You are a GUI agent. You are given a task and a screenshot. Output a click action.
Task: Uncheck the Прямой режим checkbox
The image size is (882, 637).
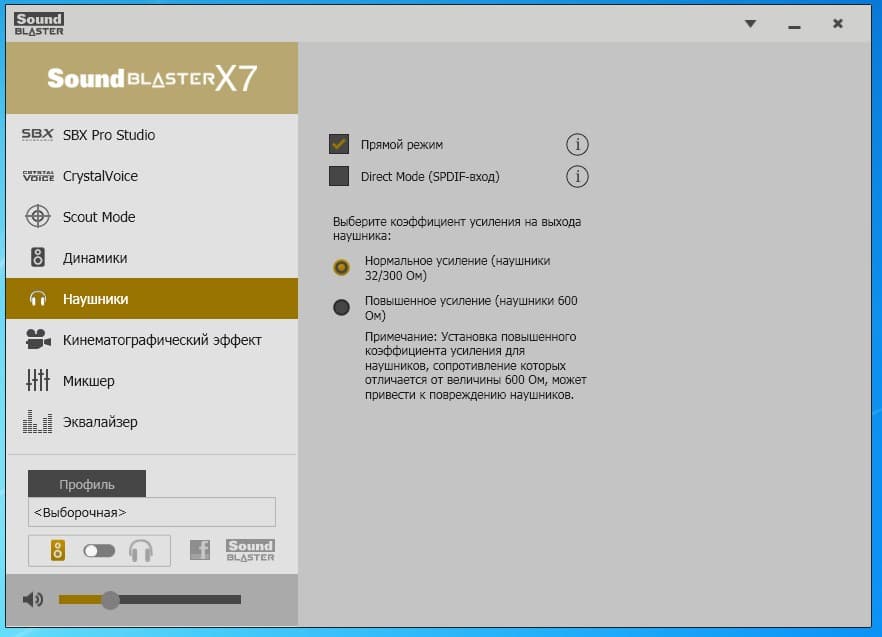339,144
